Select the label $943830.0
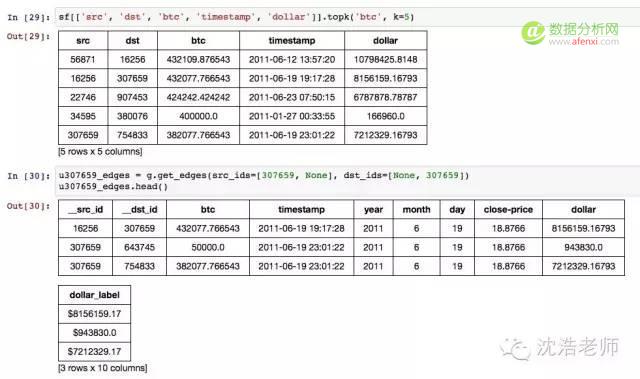Viewport: 640px width, 379px height. pos(94,333)
